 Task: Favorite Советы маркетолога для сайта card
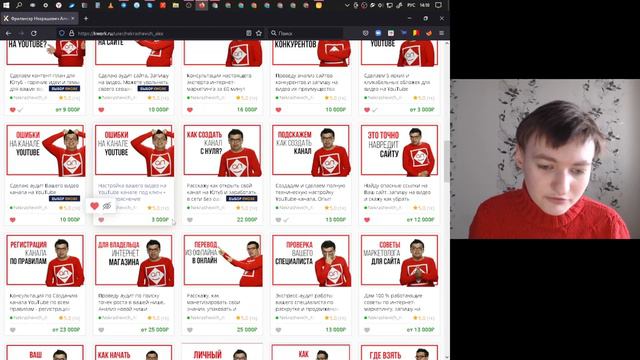coord(367,330)
